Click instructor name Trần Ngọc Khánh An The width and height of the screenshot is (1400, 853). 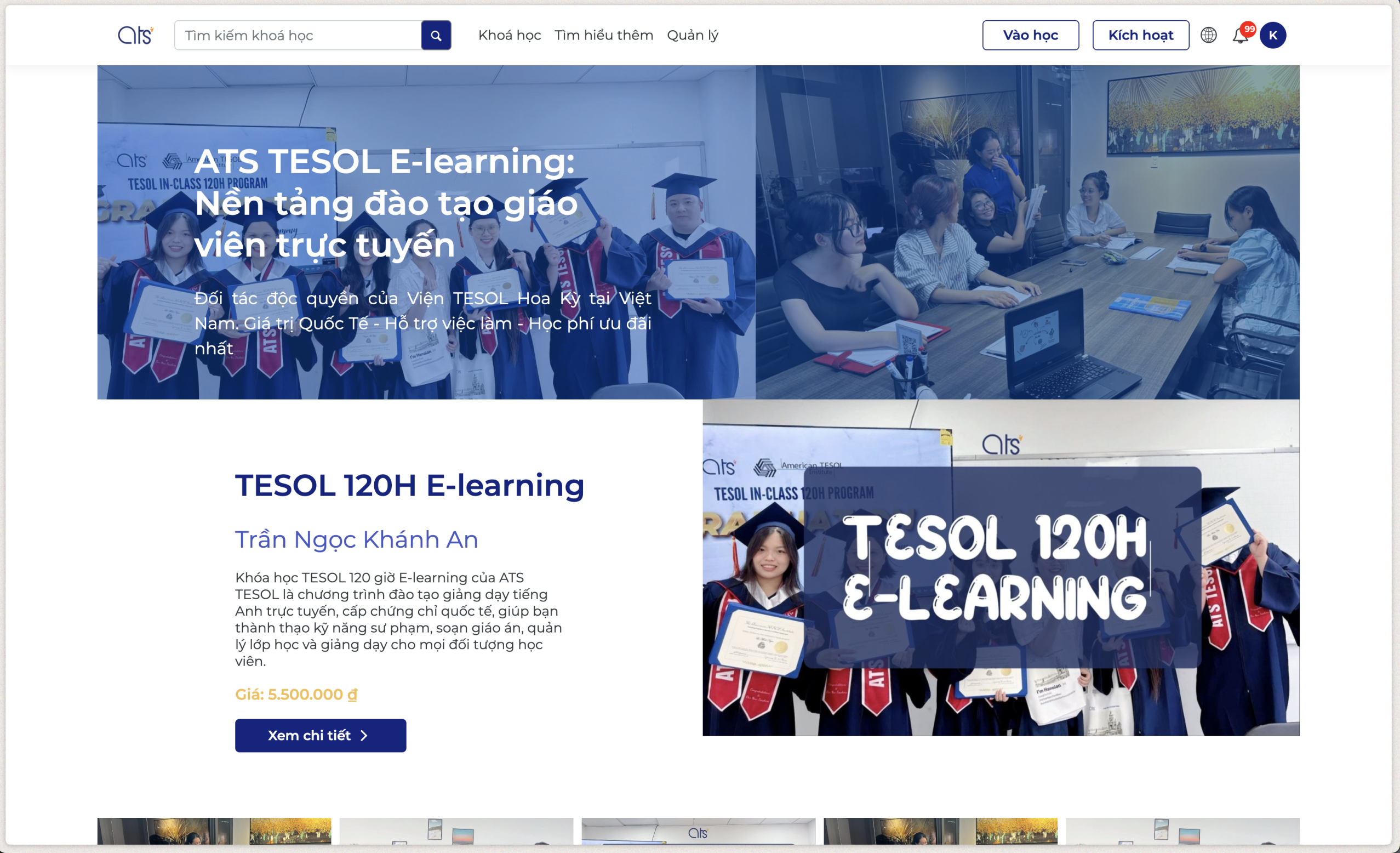[356, 539]
